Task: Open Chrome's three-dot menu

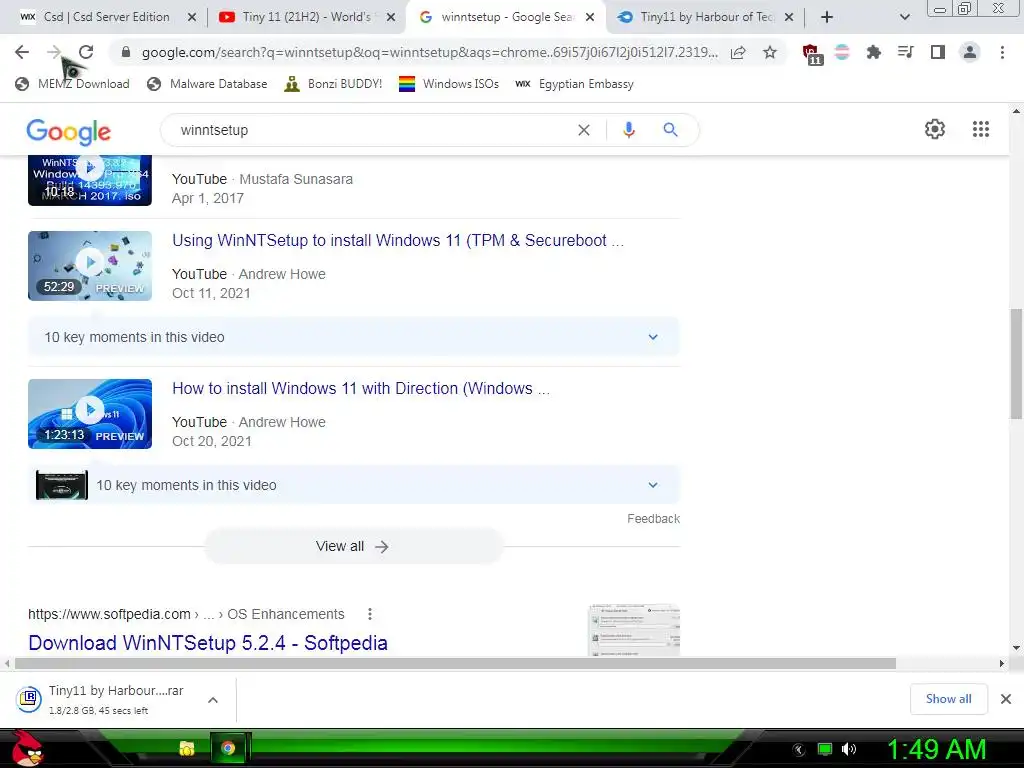Action: pos(1002,52)
